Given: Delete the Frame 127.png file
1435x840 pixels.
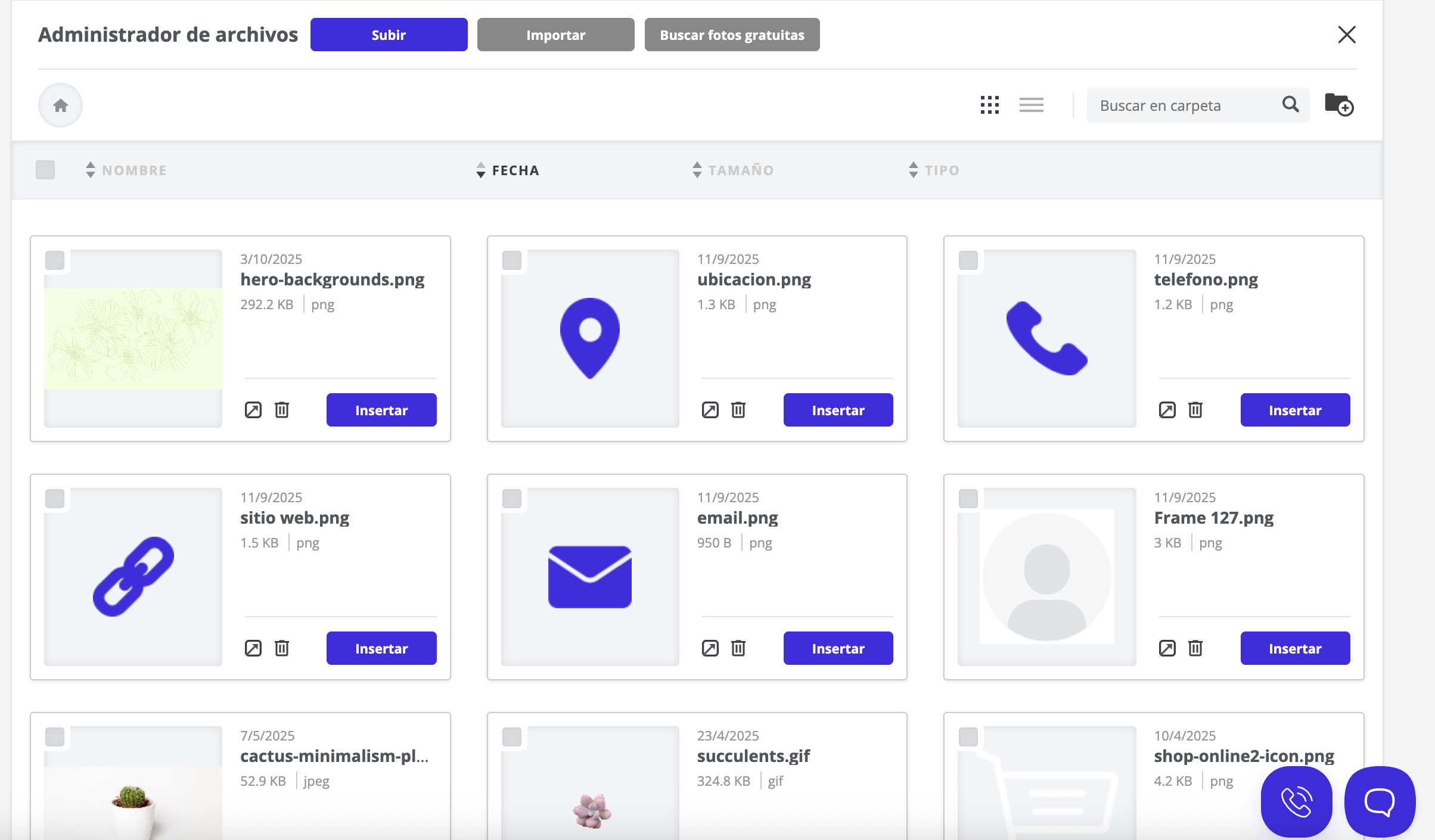Looking at the screenshot, I should 1195,648.
